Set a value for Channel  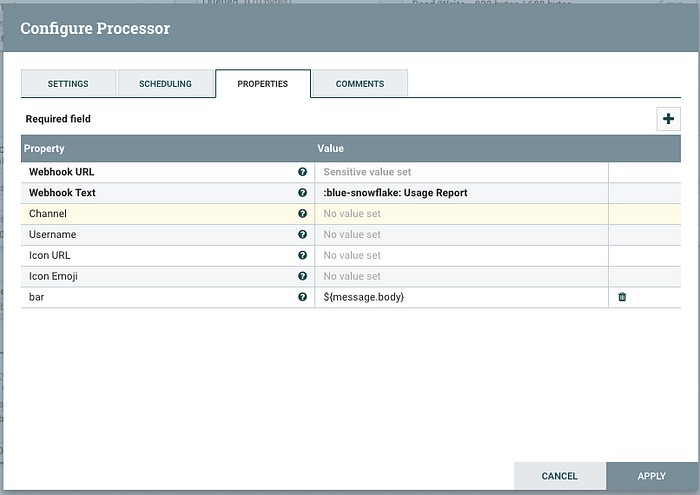point(461,213)
